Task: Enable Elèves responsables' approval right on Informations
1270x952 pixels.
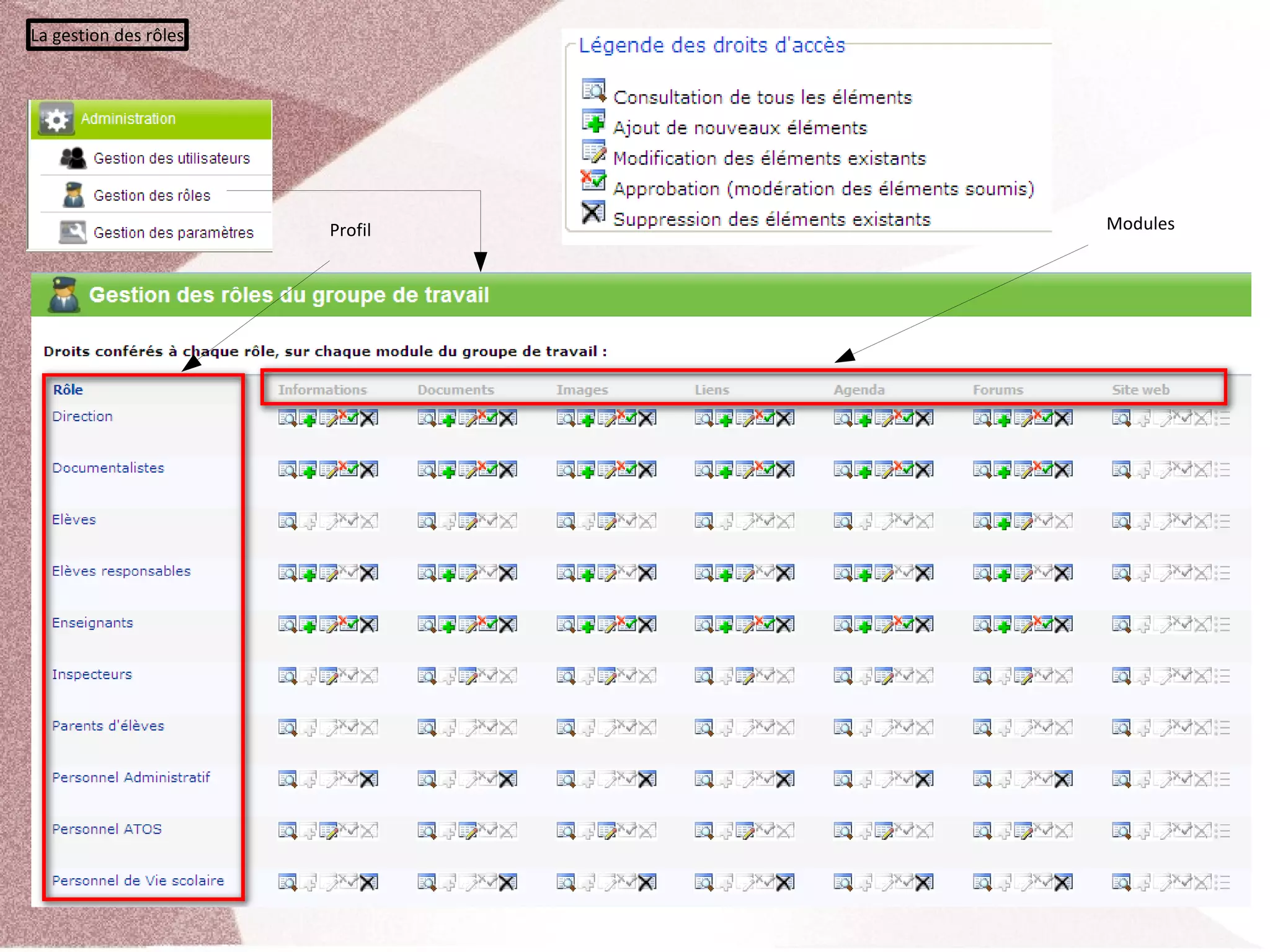Action: (x=349, y=573)
